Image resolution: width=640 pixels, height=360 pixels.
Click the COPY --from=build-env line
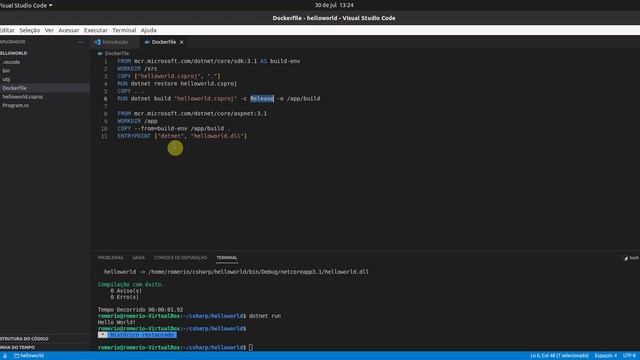pos(173,129)
